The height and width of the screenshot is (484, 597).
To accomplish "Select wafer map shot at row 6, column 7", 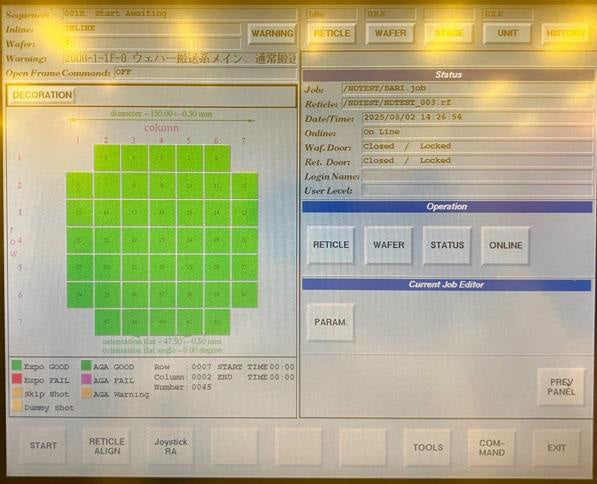I will 245,295.
